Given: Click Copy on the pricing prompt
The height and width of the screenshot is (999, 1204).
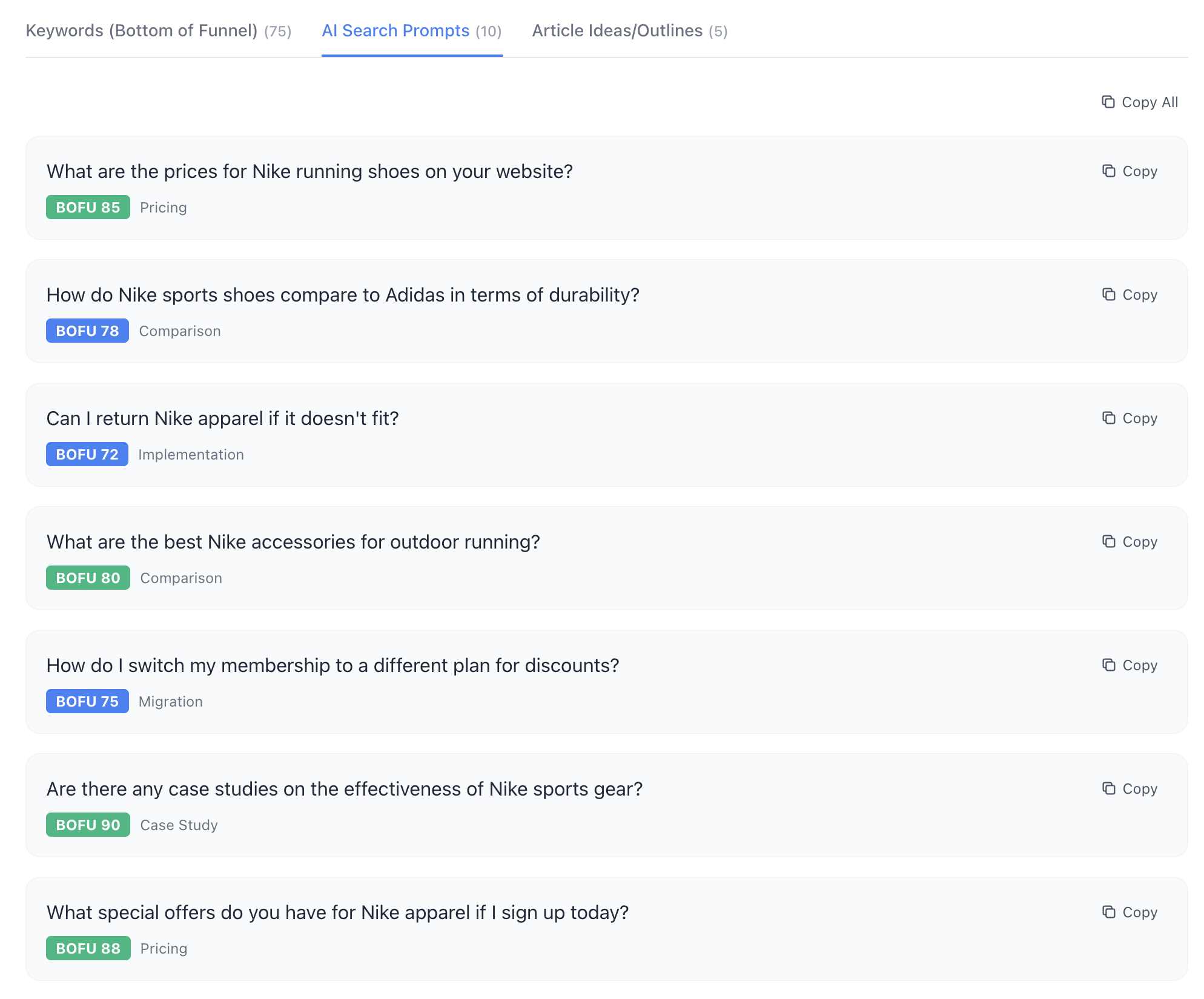Looking at the screenshot, I should 1139,171.
